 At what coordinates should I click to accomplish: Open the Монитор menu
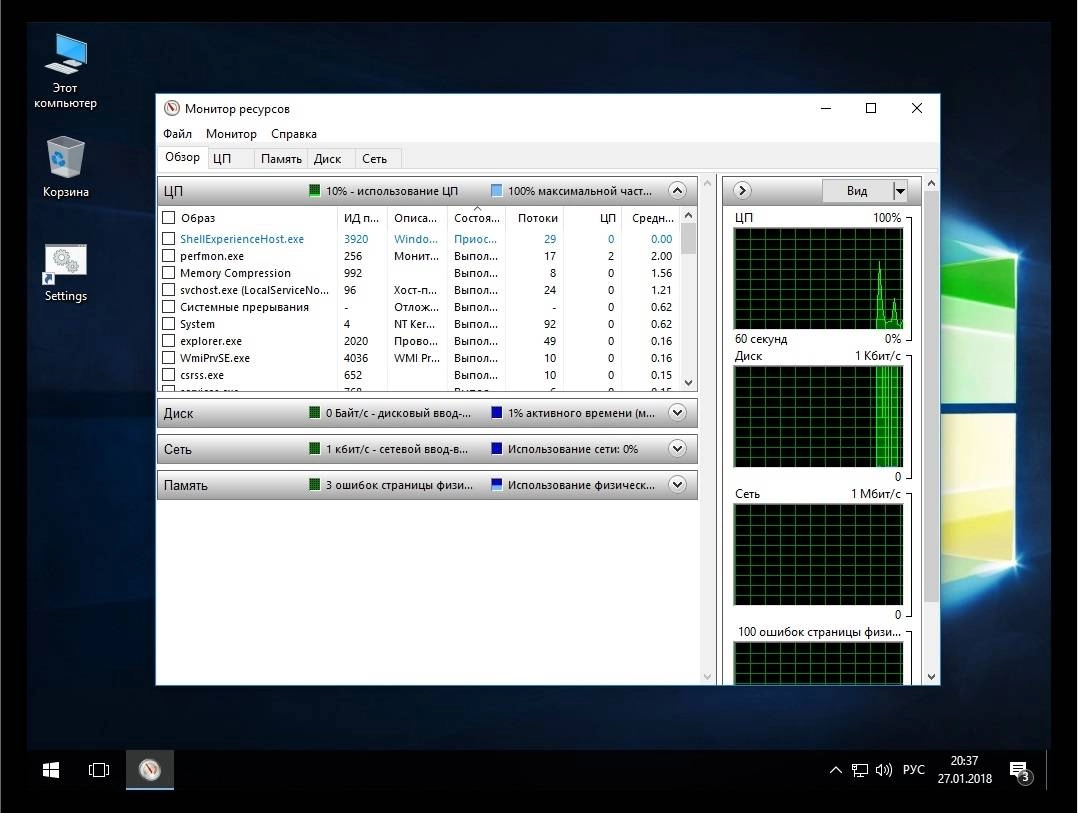pos(231,133)
